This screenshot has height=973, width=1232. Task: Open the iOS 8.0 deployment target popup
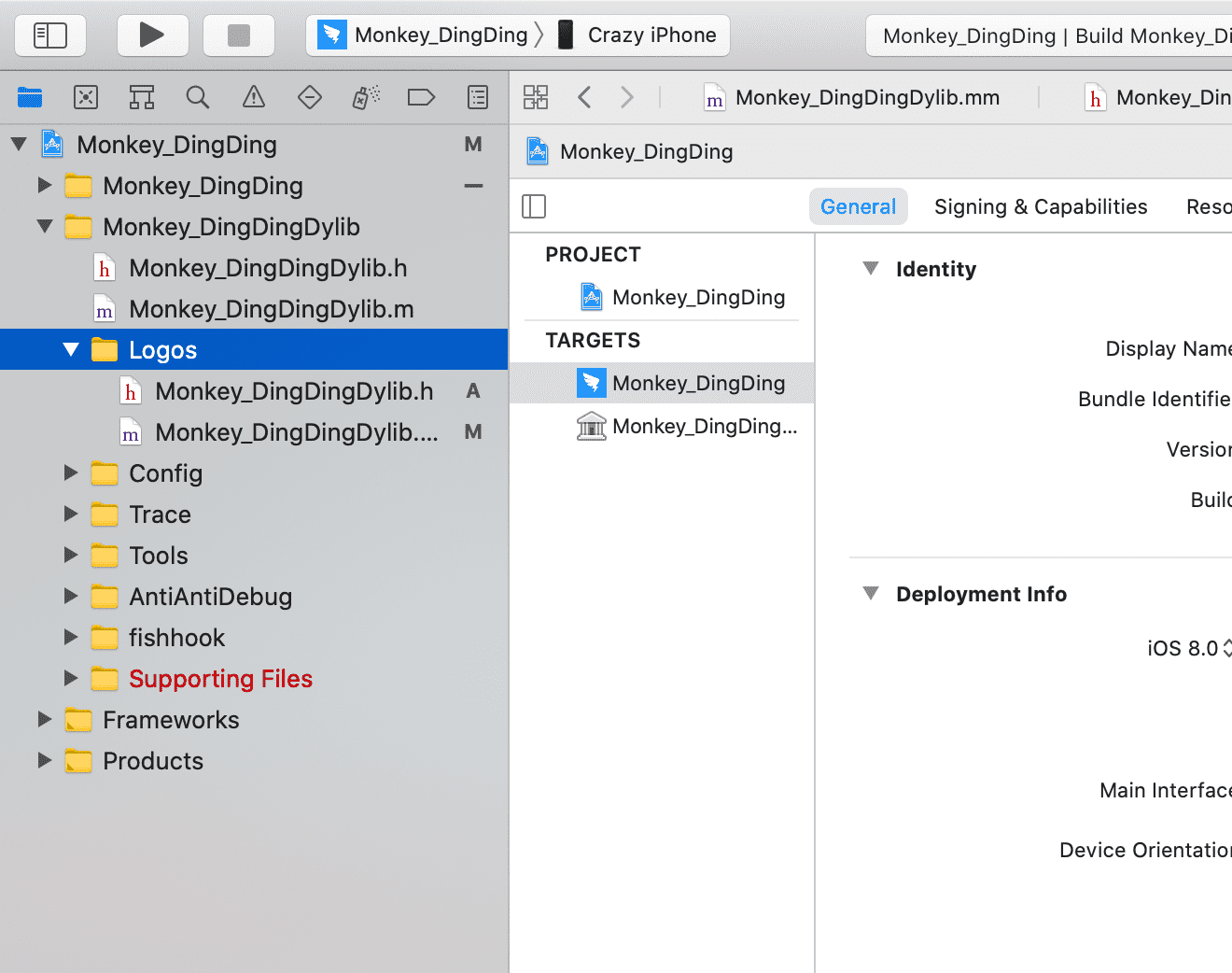click(1189, 648)
